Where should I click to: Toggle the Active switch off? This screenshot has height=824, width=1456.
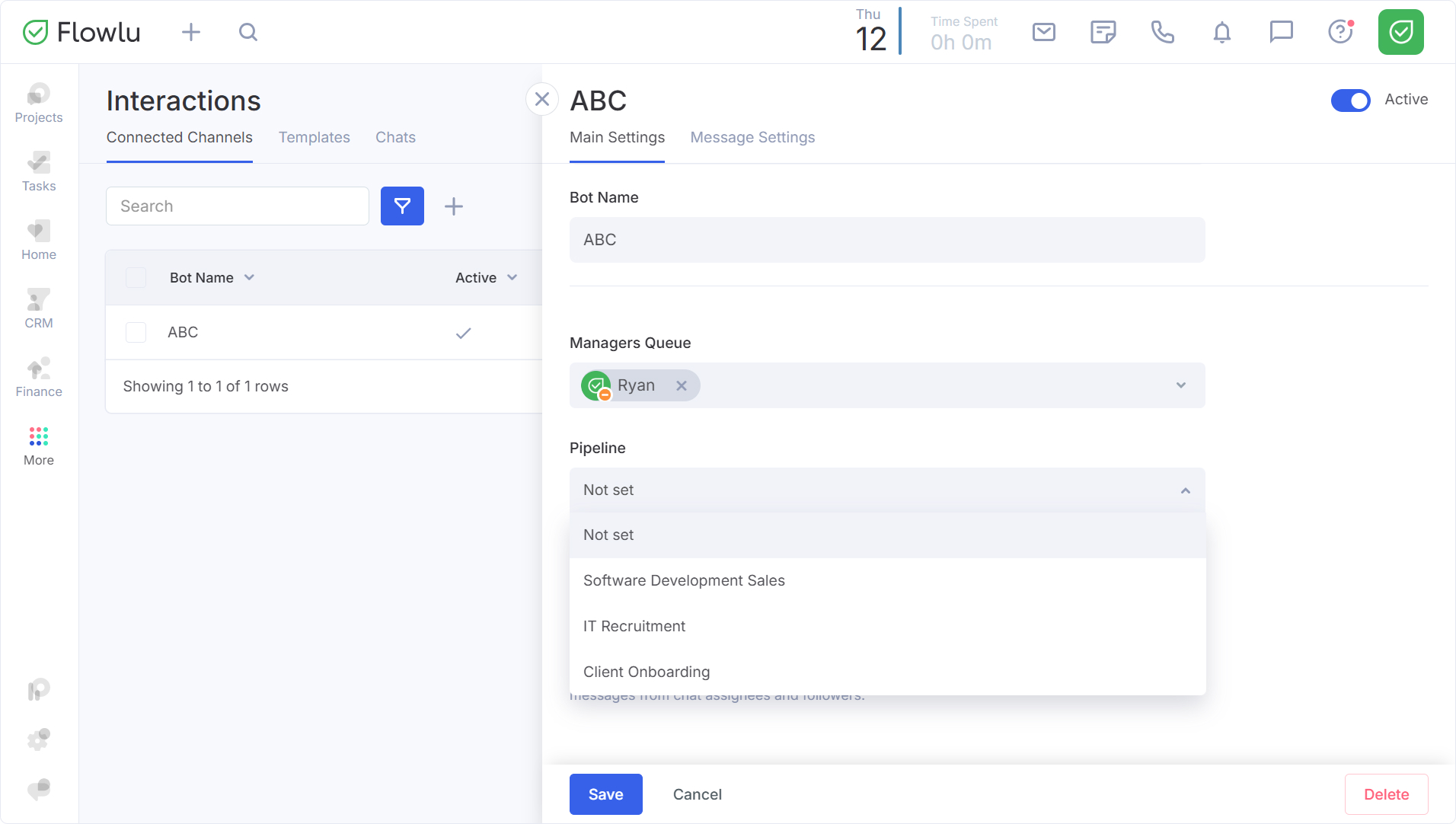(x=1350, y=100)
